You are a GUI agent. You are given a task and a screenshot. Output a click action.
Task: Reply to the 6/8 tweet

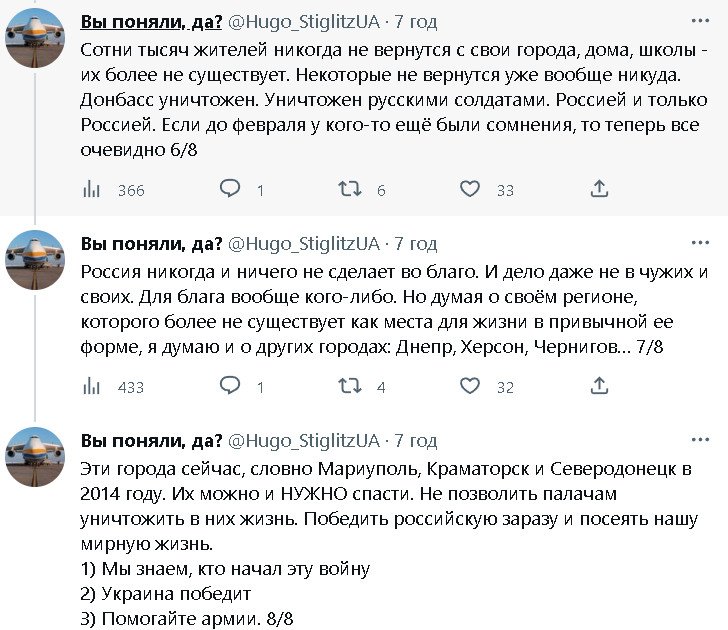(x=230, y=189)
